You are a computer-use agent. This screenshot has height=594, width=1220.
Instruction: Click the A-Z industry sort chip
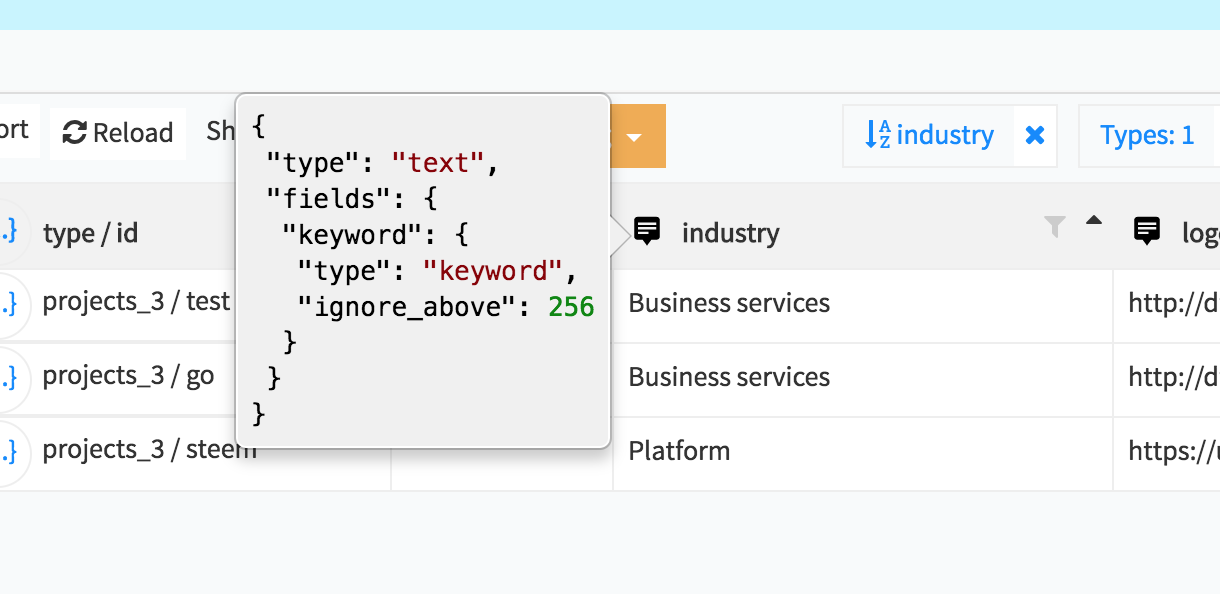click(x=930, y=135)
